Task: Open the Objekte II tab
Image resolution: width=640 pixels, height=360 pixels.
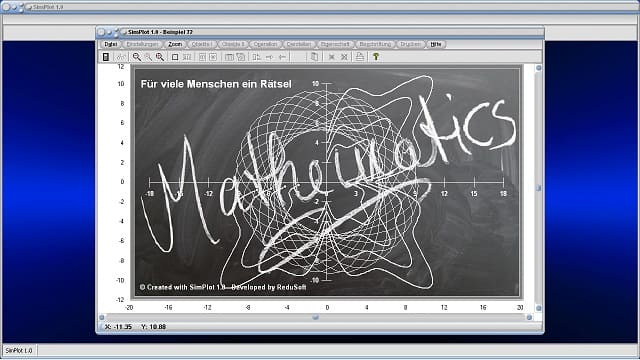Action: pyautogui.click(x=233, y=44)
